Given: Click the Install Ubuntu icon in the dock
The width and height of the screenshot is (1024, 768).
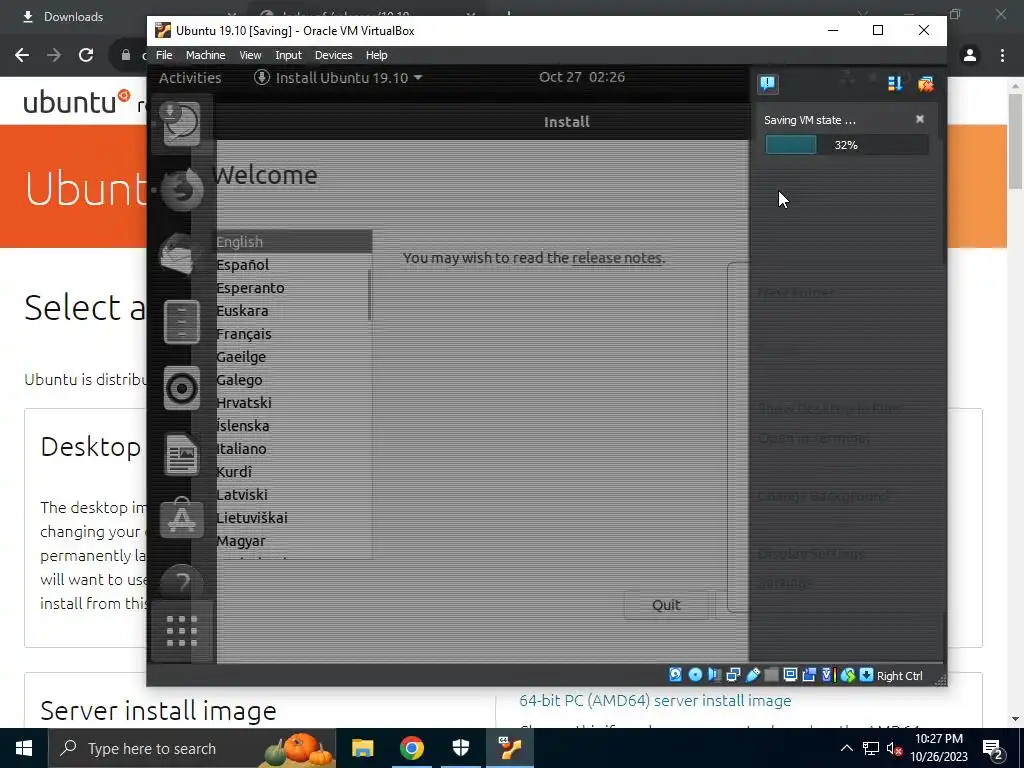Looking at the screenshot, I should pos(182,123).
